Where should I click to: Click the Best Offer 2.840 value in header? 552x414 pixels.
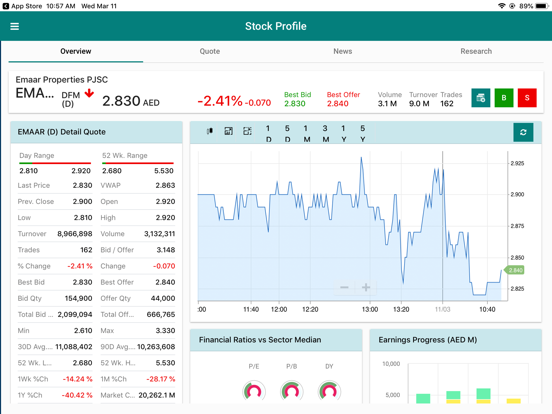coord(338,104)
